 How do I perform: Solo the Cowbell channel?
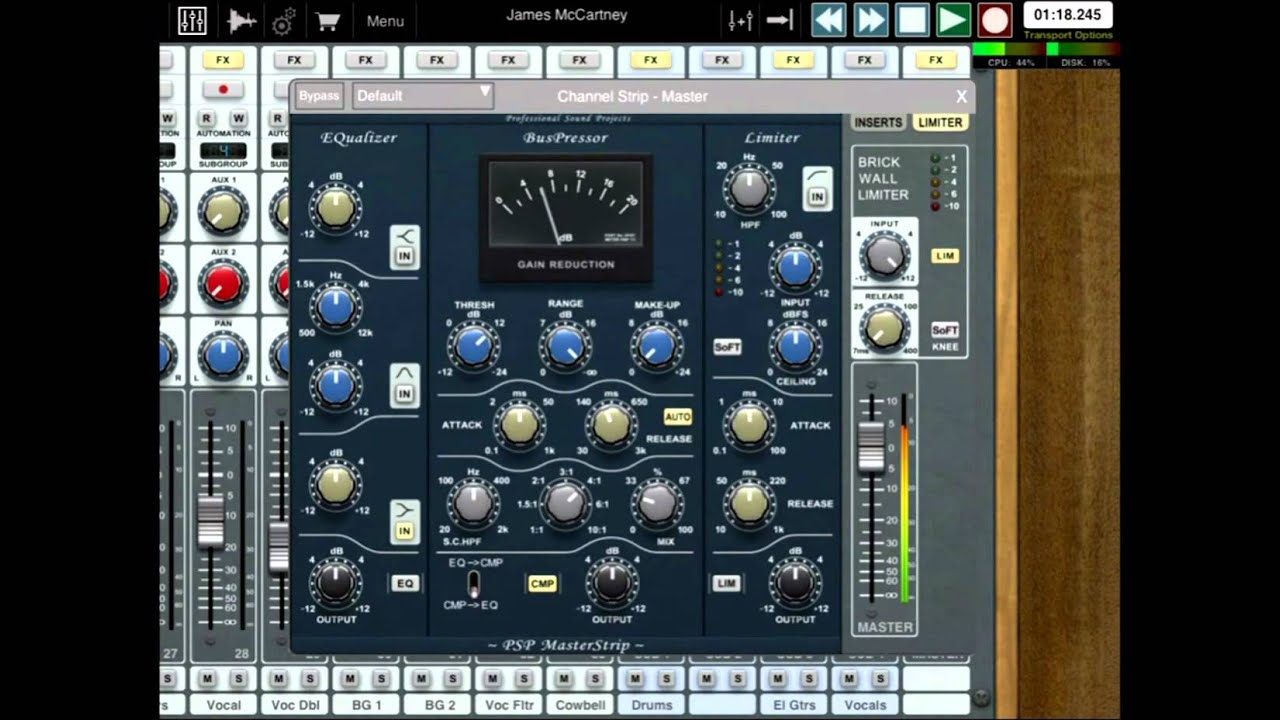594,679
